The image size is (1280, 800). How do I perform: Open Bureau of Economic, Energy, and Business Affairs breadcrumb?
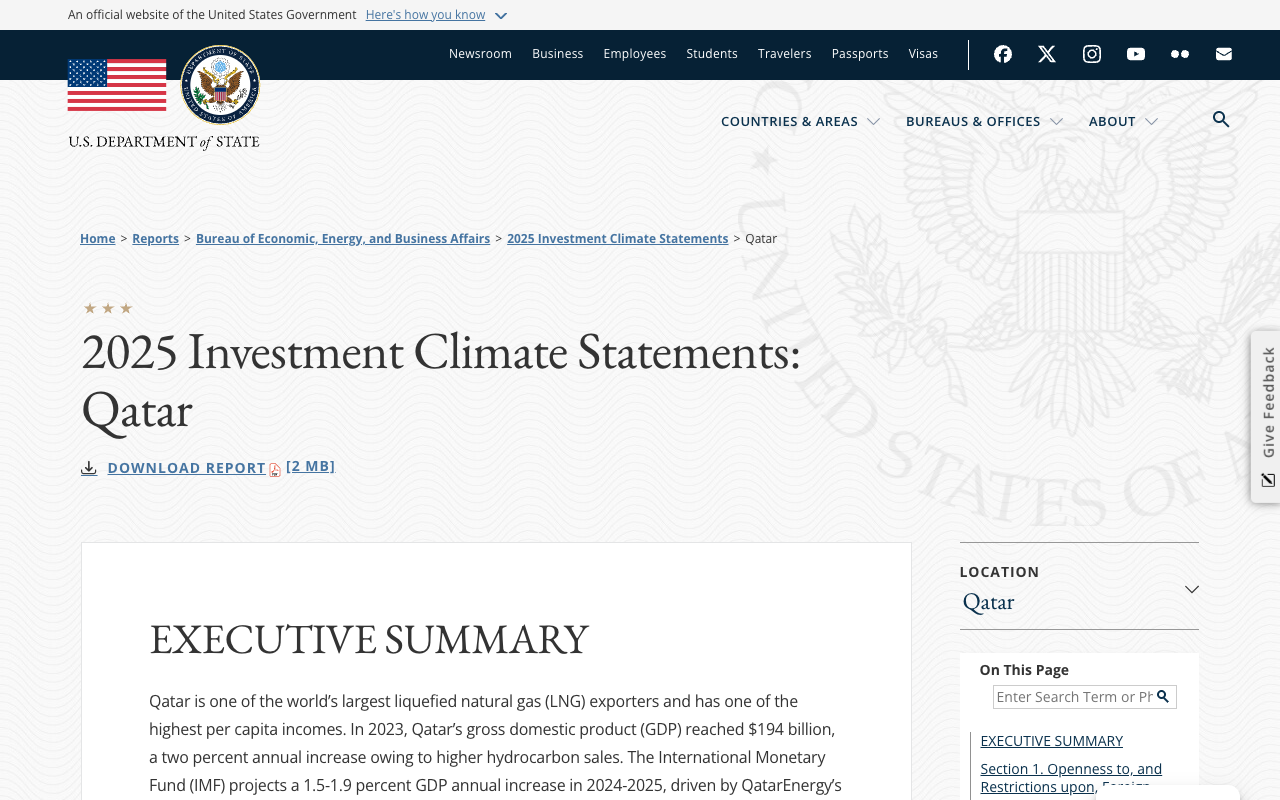pos(343,239)
